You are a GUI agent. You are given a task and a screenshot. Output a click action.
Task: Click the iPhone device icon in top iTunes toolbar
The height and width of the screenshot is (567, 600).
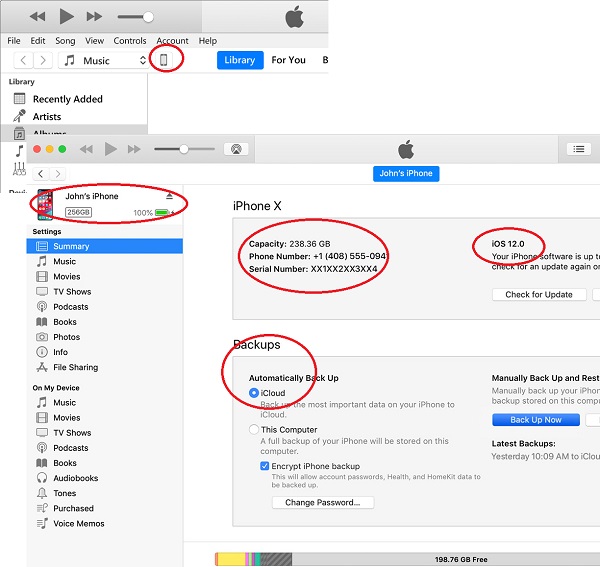pos(164,60)
